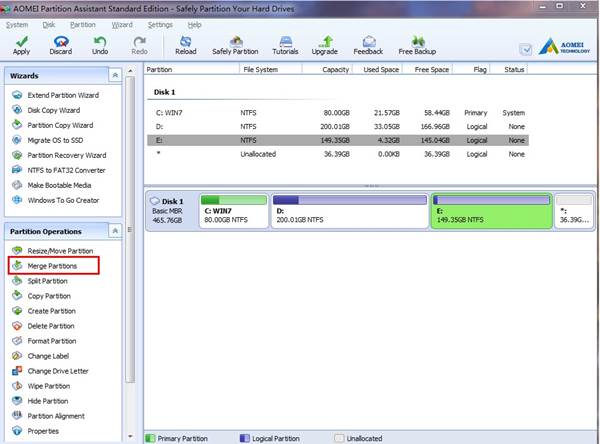
Task: Choose Format Partition operation
Action: (x=44, y=341)
